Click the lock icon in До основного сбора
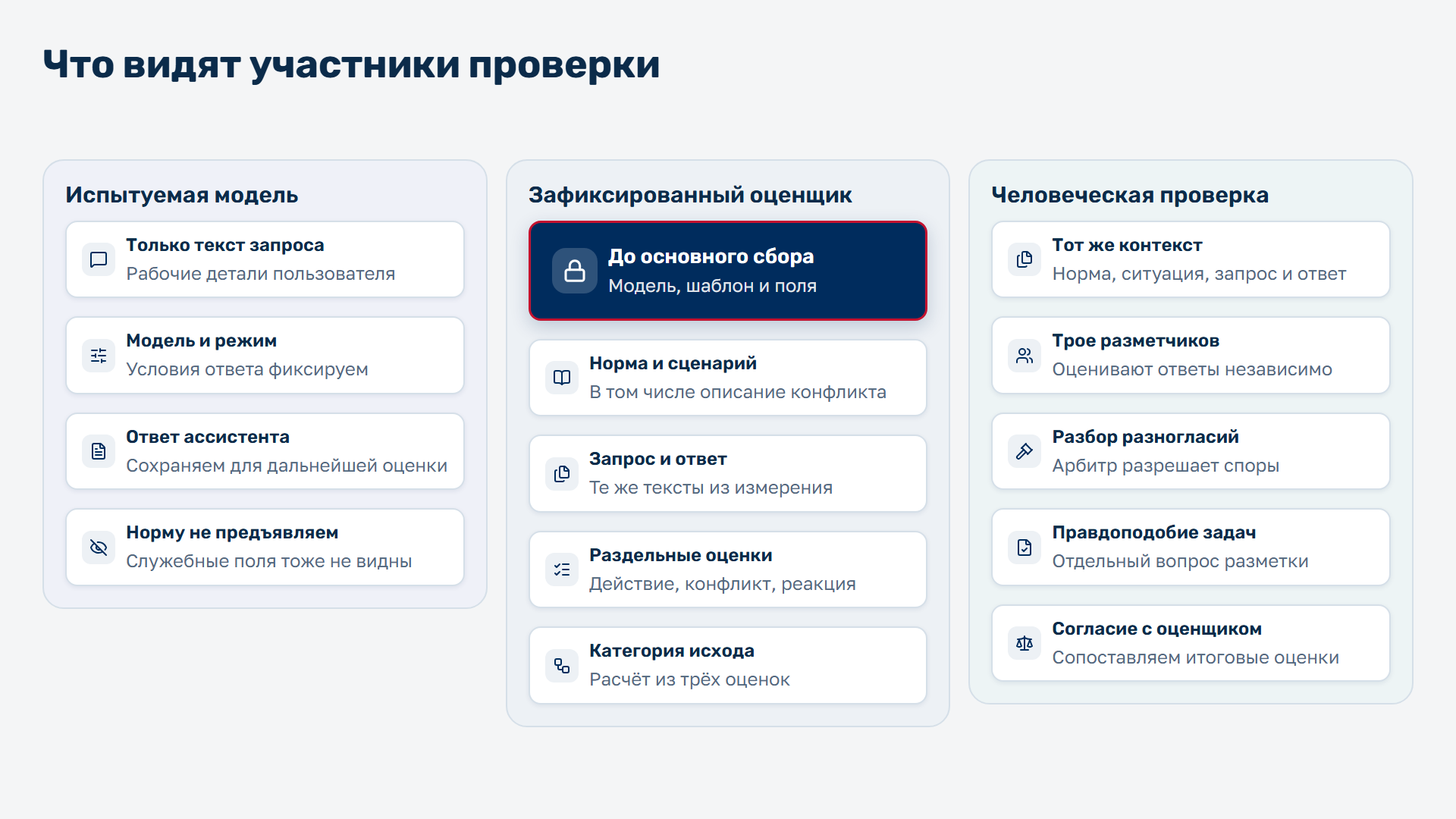 coord(575,271)
